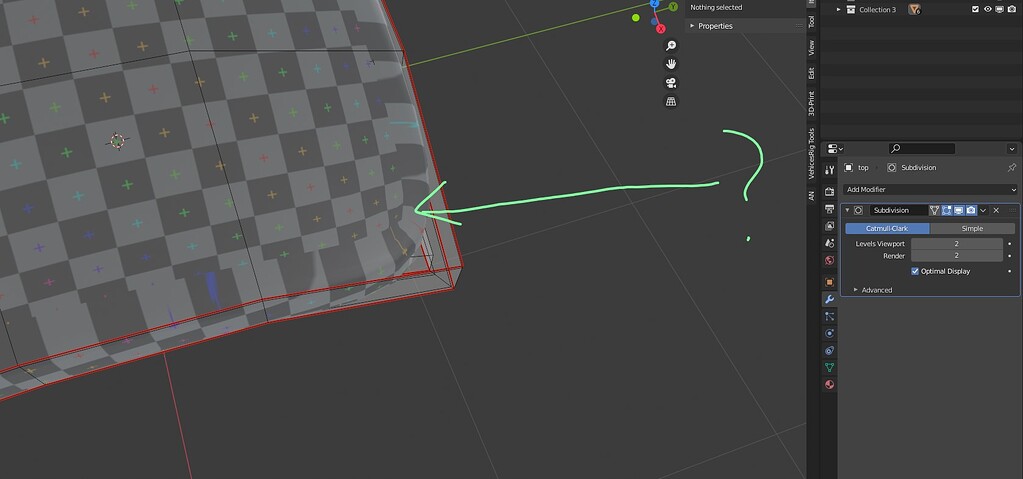Click 'Subdivision' in properties breadcrumb
Image resolution: width=1023 pixels, height=479 pixels.
point(919,168)
